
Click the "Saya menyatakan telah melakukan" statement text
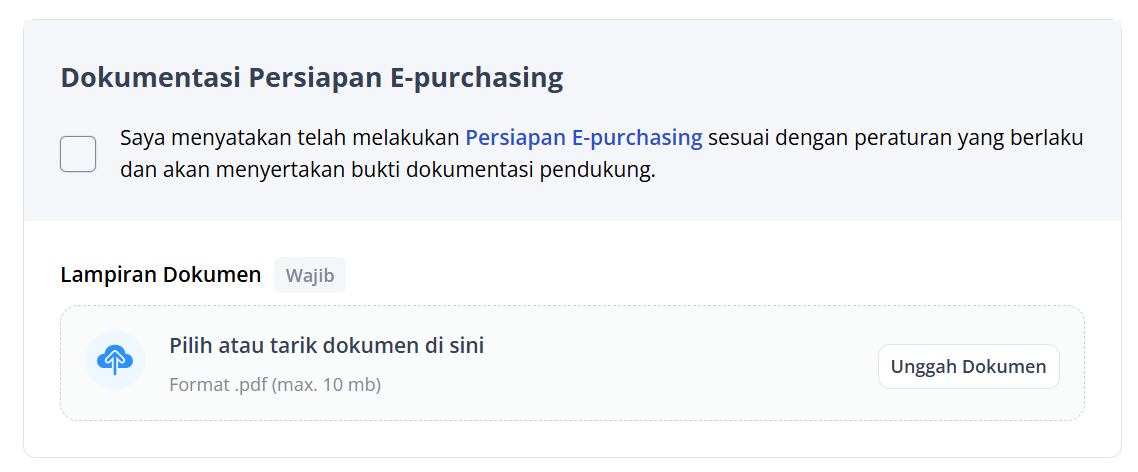(290, 138)
